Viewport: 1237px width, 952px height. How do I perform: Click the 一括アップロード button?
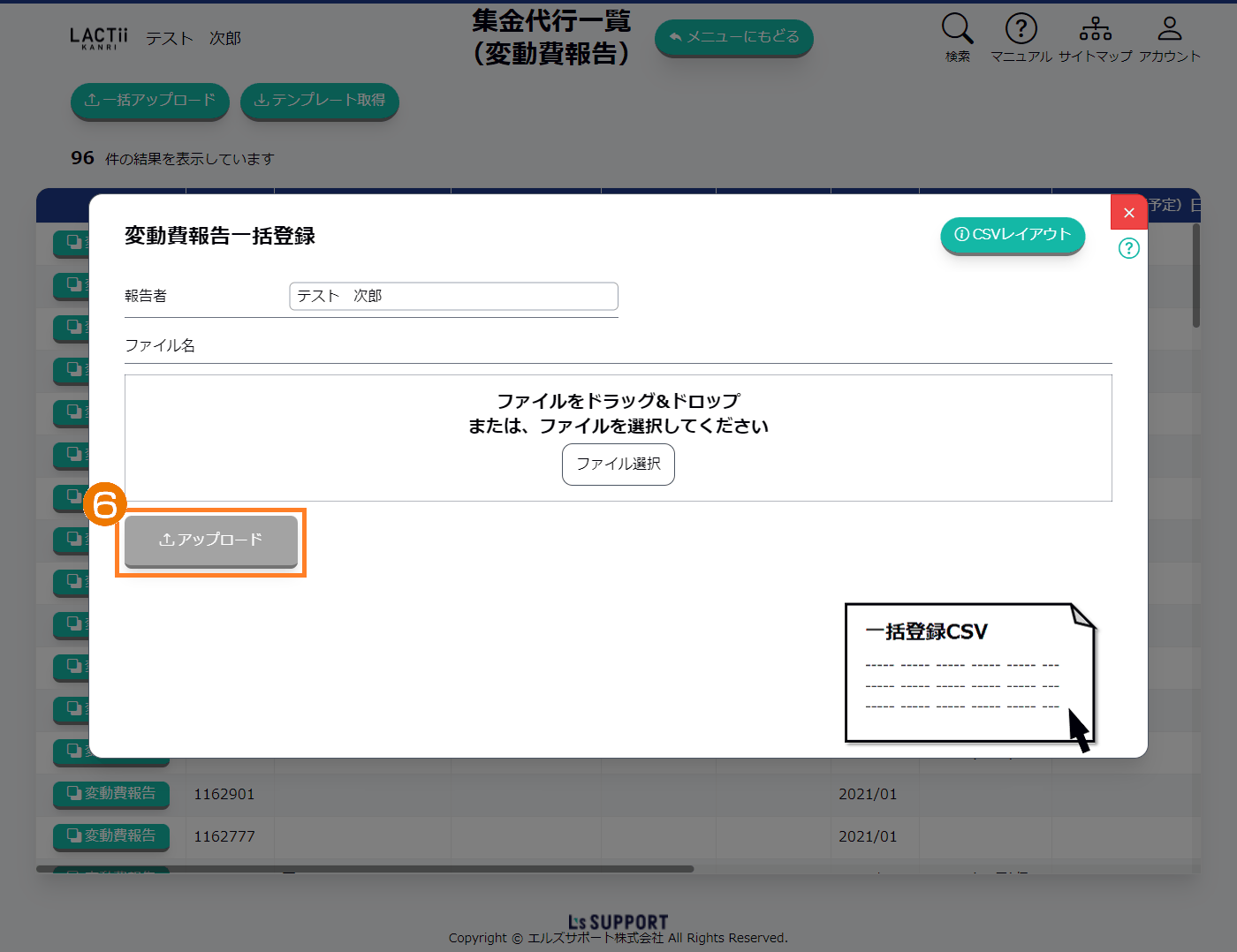point(149,101)
